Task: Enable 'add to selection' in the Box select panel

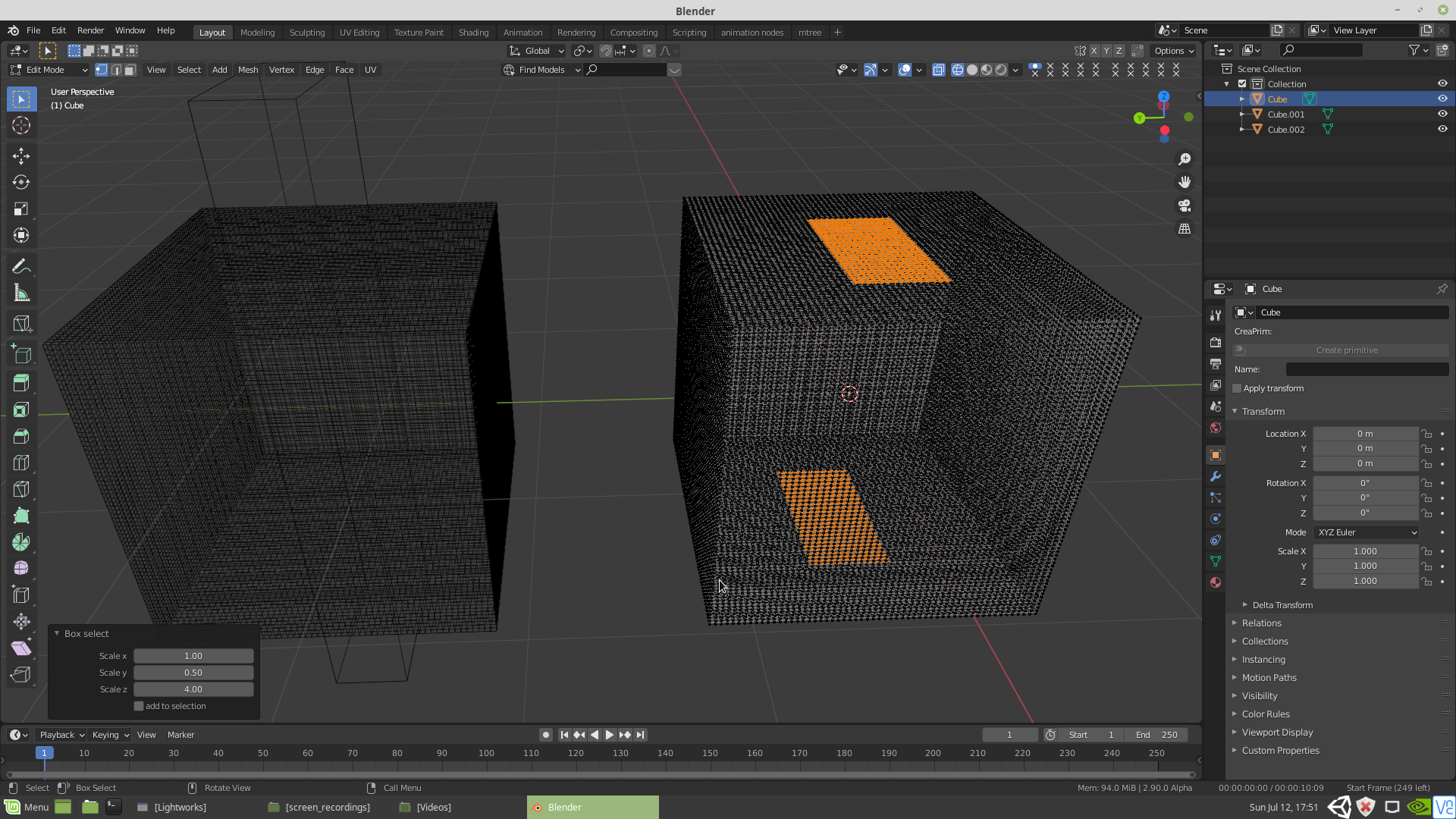Action: click(x=139, y=706)
